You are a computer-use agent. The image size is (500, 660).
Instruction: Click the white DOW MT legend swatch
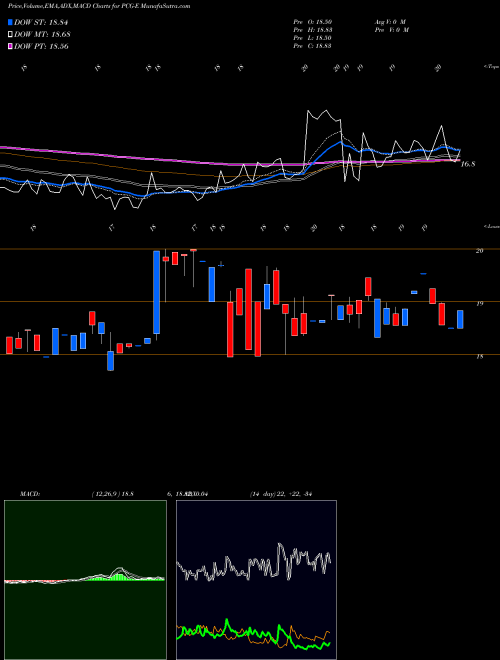click(11, 34)
